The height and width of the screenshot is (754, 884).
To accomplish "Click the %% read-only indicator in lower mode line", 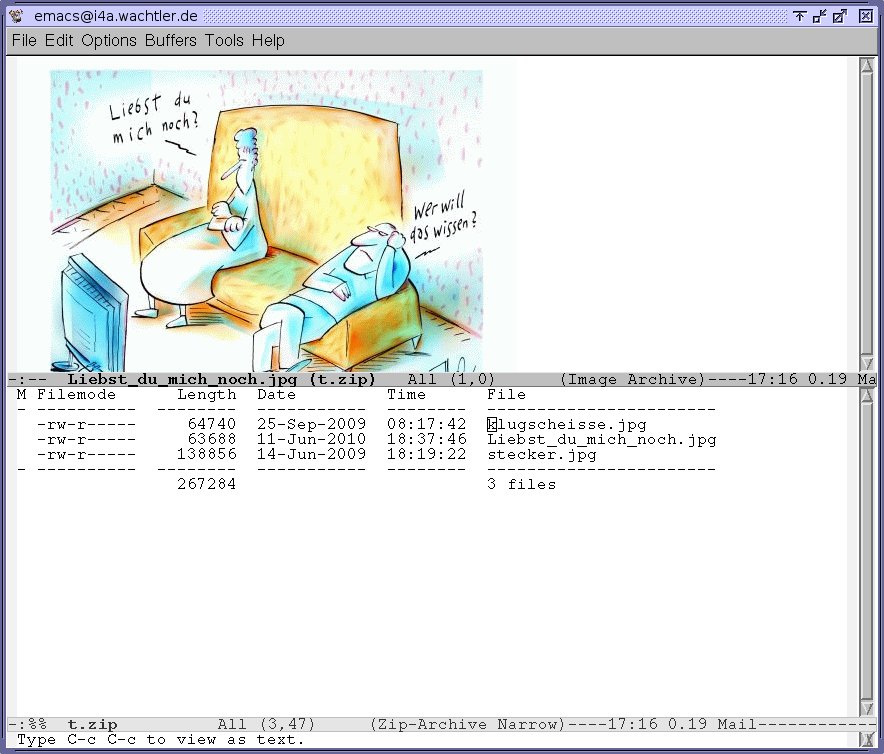I will point(37,724).
